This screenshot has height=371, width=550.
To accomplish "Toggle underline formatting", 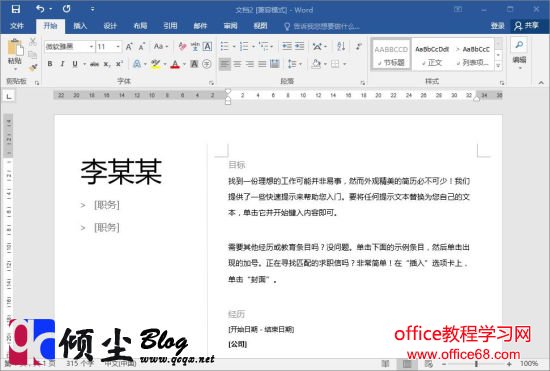I will pyautogui.click(x=75, y=64).
